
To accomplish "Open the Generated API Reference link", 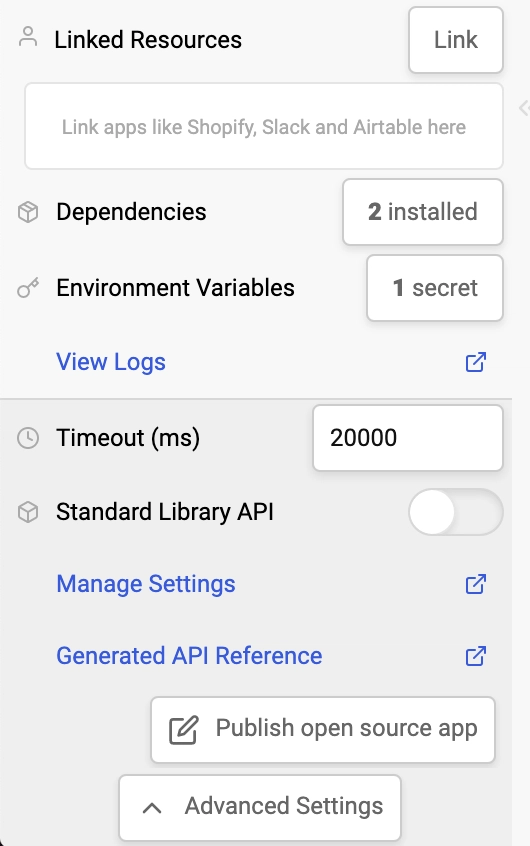I will point(189,656).
